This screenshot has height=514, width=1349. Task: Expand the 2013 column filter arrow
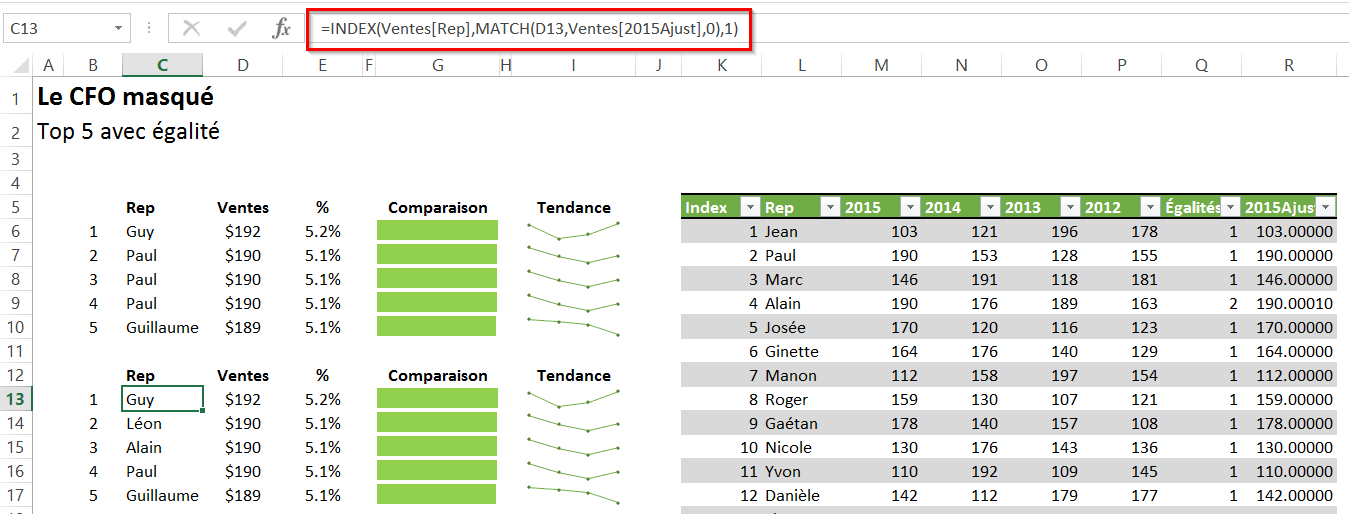coord(1069,208)
